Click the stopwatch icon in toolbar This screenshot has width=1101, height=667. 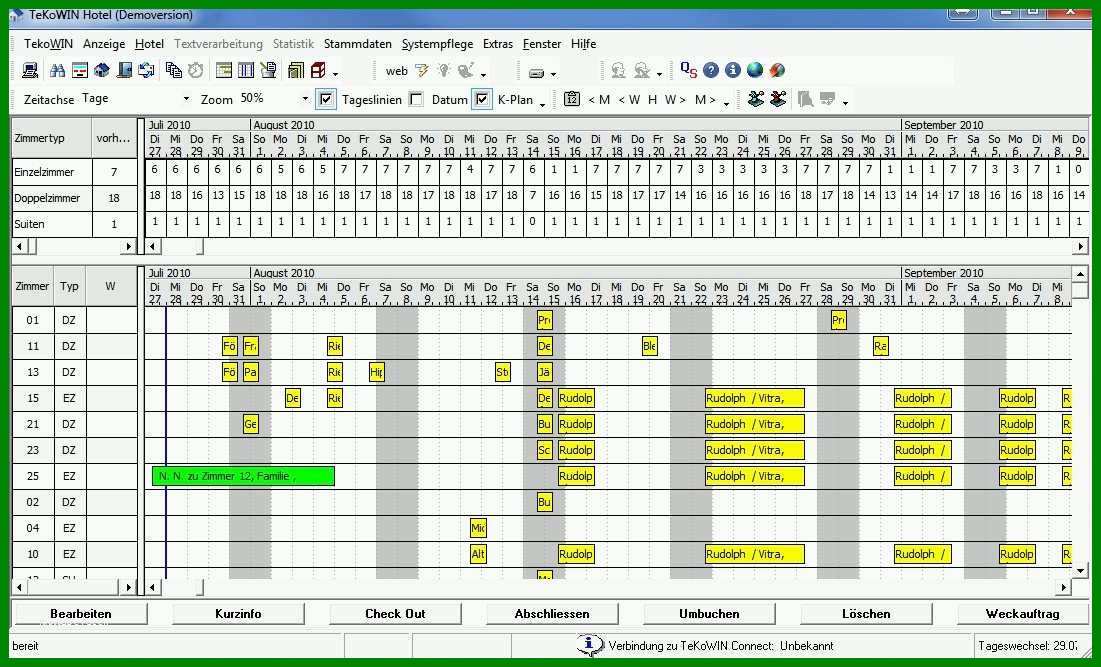[x=195, y=70]
